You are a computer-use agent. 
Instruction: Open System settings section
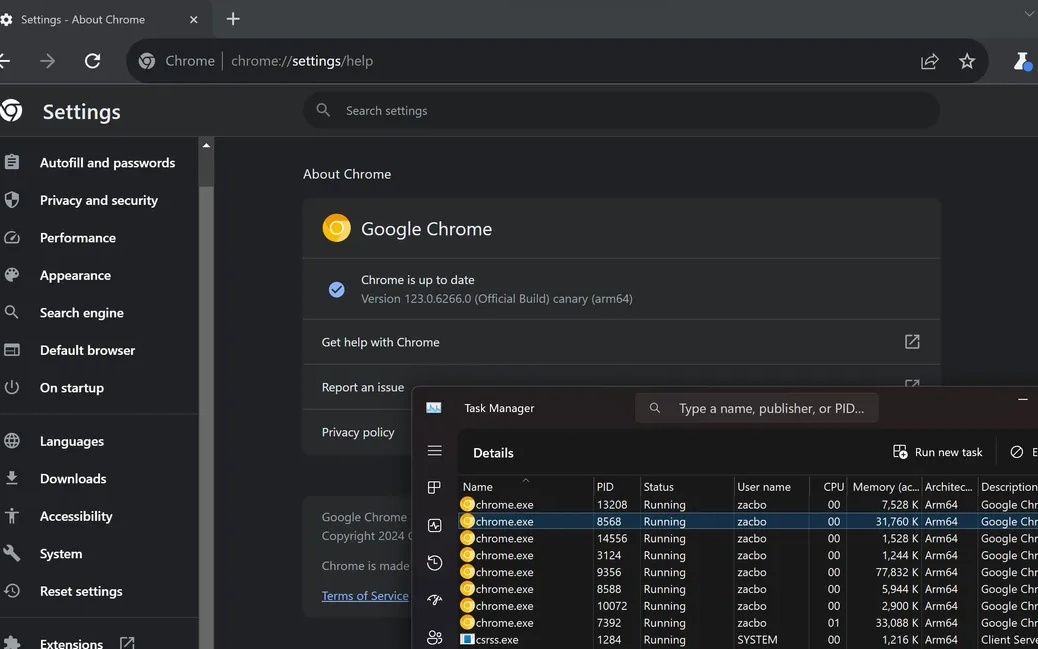click(61, 554)
